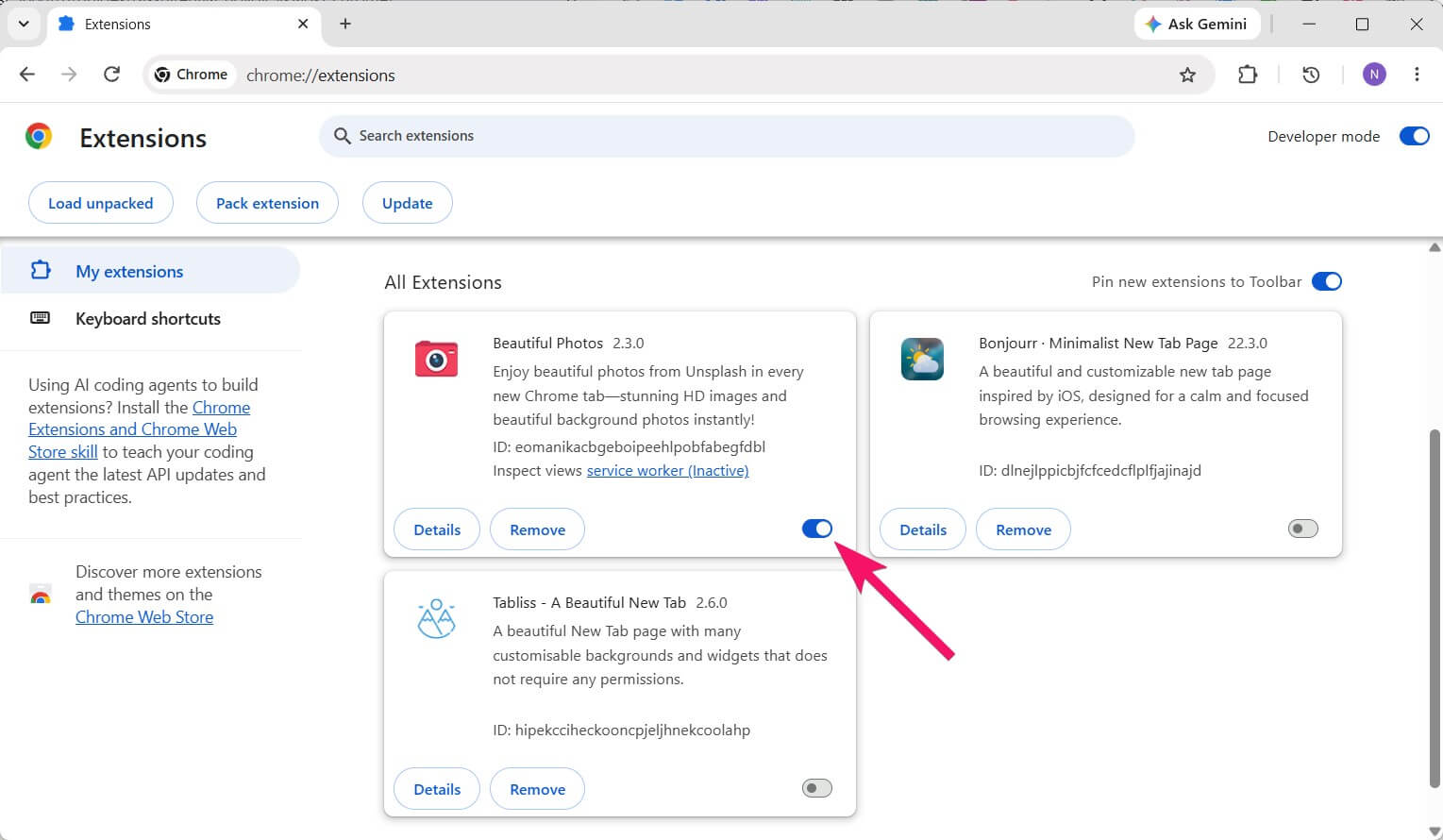The width and height of the screenshot is (1443, 840).
Task: Open Details for Bonjourr extension
Action: point(923,529)
